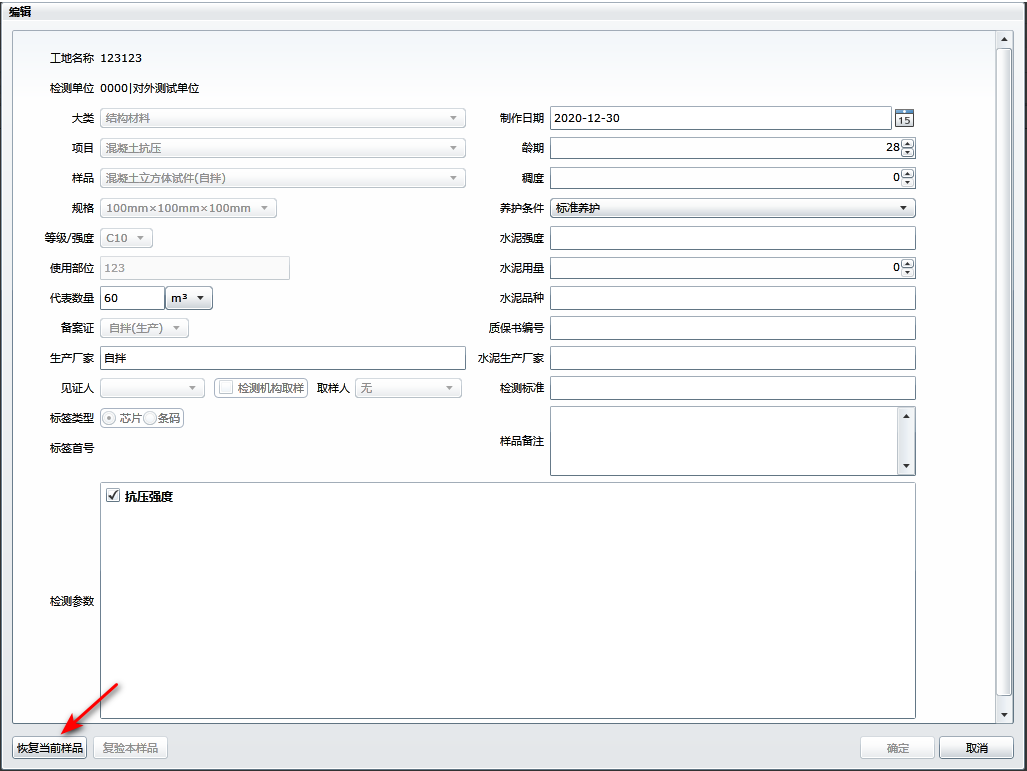Enable the 检测机构取样 checkbox
Viewport: 1027px width, 771px height.
coord(226,388)
